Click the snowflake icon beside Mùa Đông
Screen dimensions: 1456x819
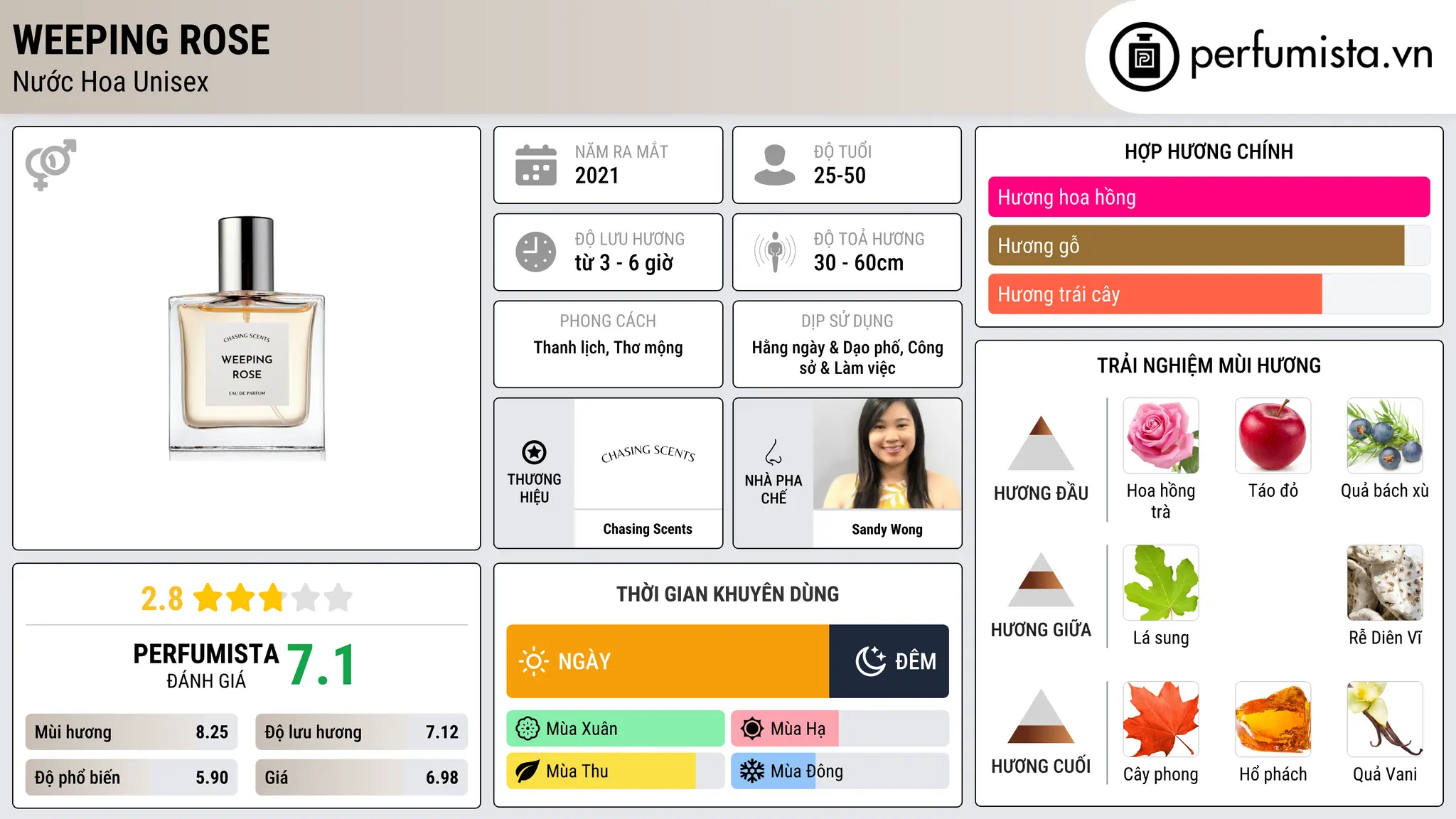(752, 771)
